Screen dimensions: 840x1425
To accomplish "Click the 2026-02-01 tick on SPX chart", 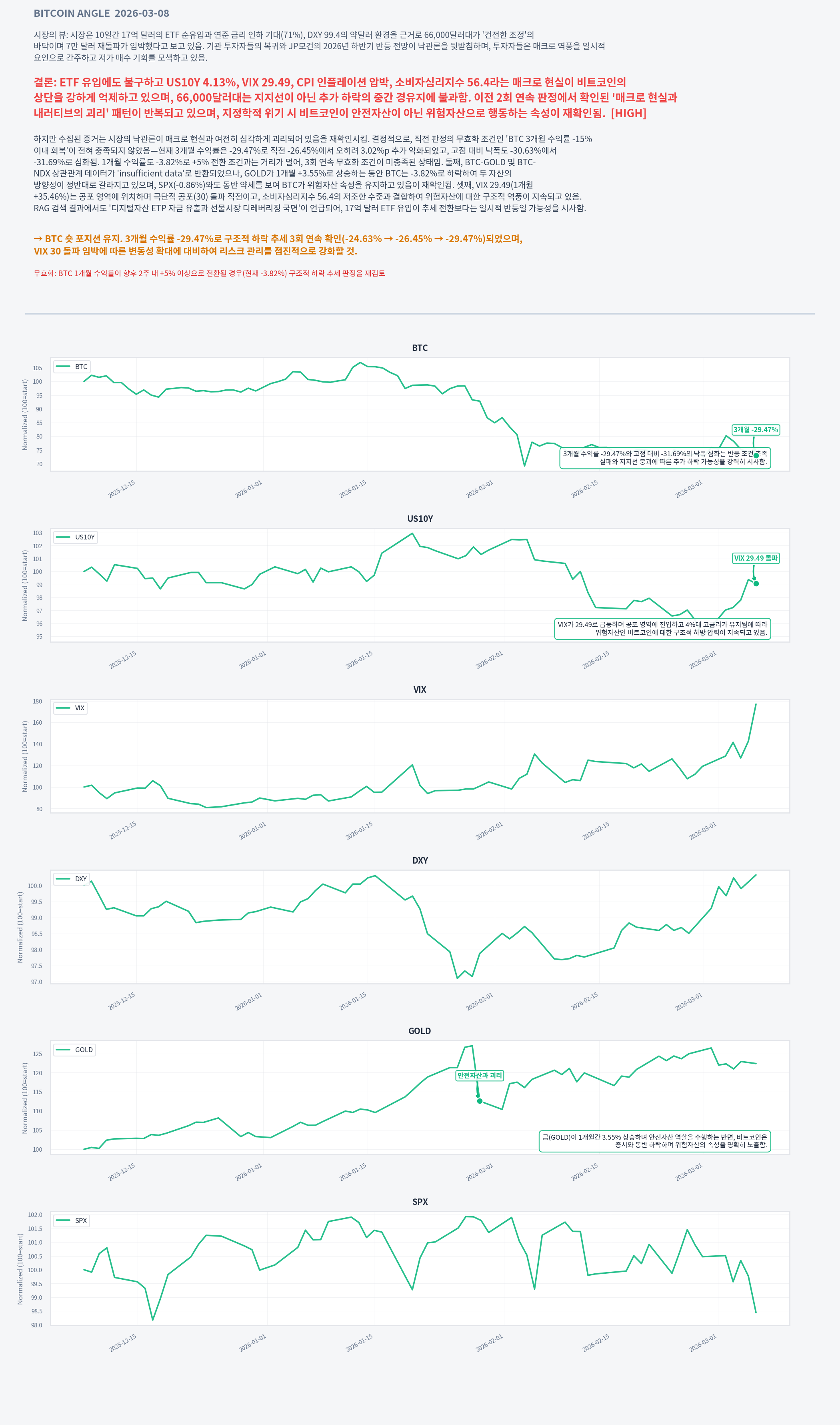I will (x=489, y=1343).
